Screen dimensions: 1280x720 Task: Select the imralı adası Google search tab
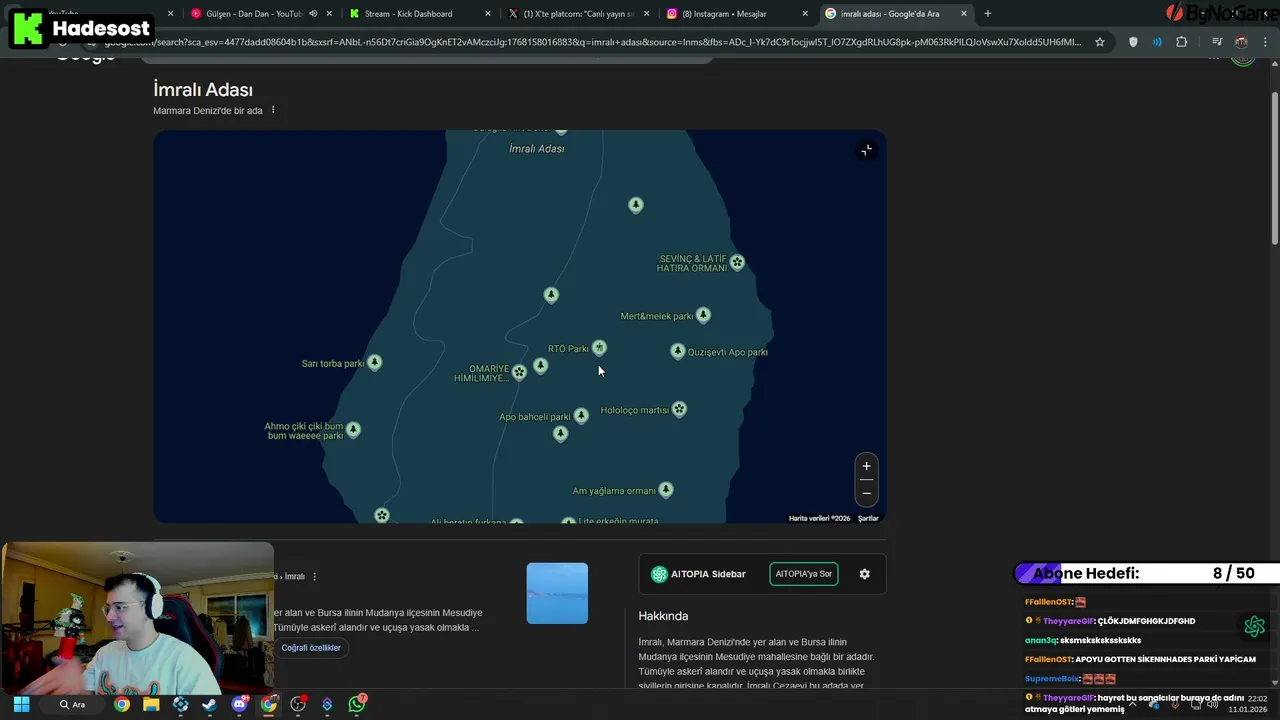point(896,14)
